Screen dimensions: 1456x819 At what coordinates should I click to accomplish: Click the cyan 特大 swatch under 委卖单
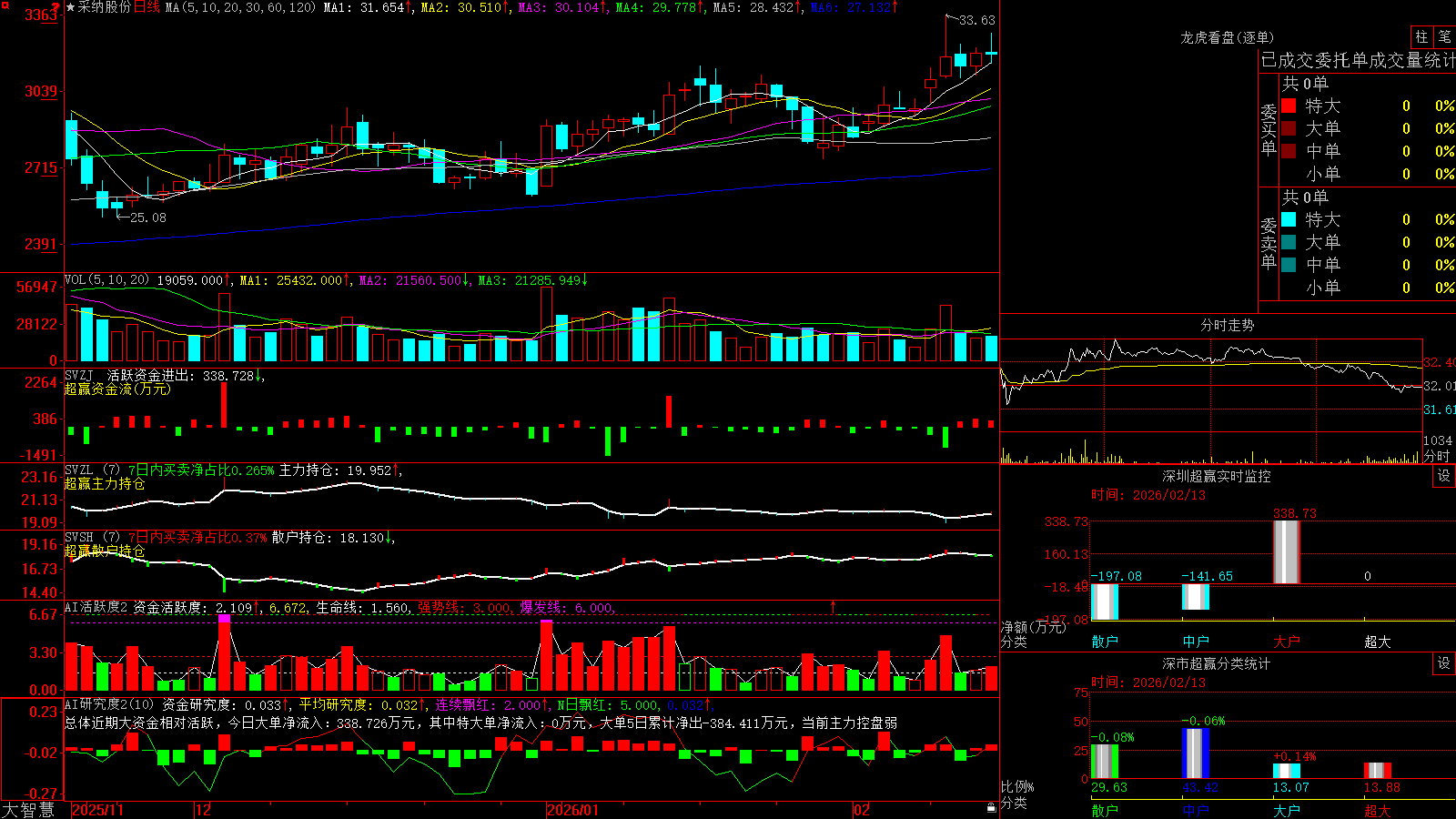coord(1289,219)
